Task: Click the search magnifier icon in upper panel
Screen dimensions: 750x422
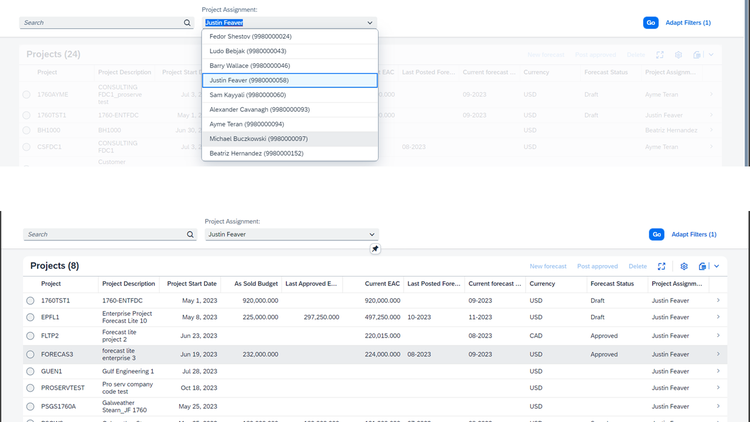Action: click(x=187, y=22)
